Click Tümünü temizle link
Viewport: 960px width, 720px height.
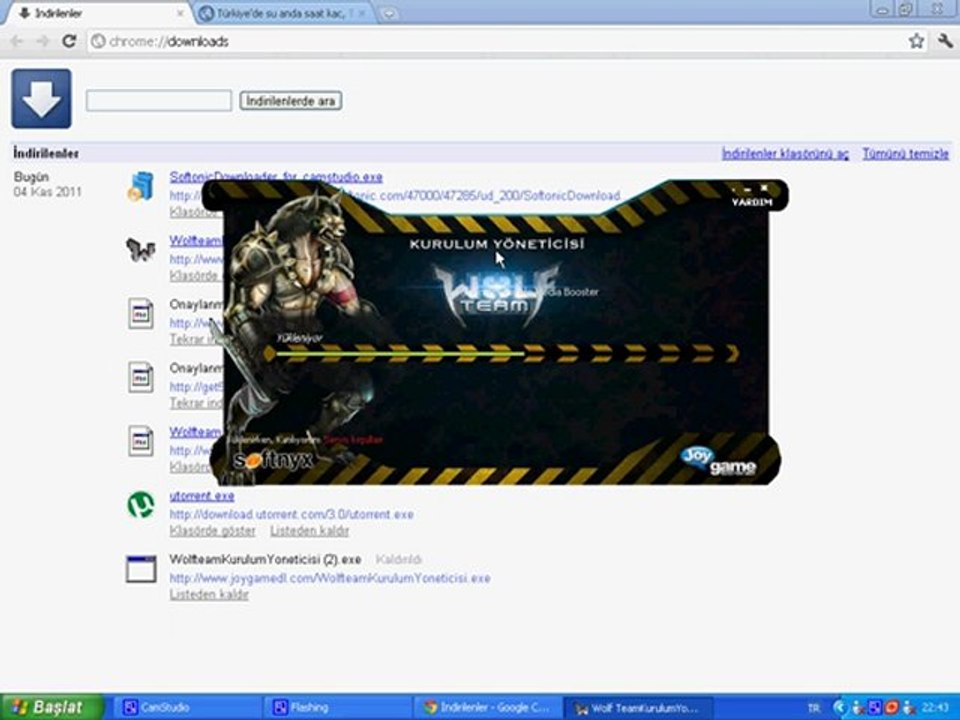(x=906, y=154)
